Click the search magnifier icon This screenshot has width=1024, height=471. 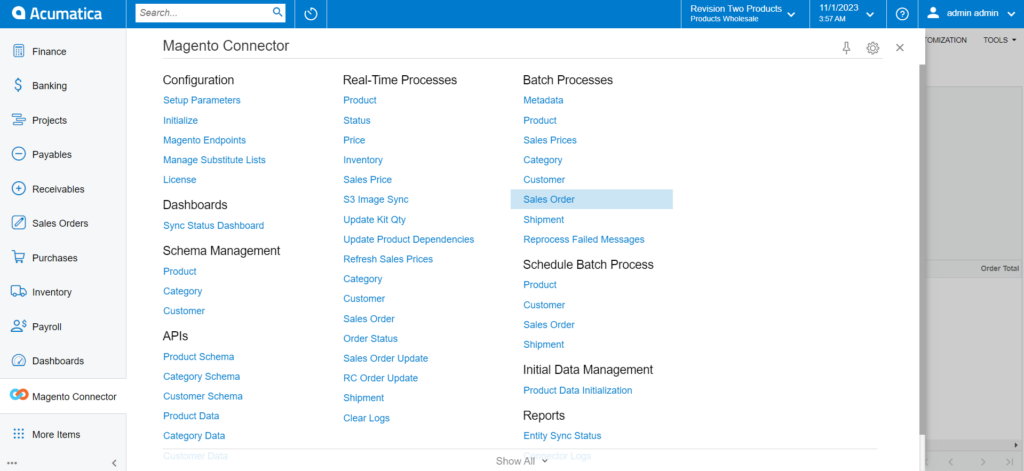278,12
